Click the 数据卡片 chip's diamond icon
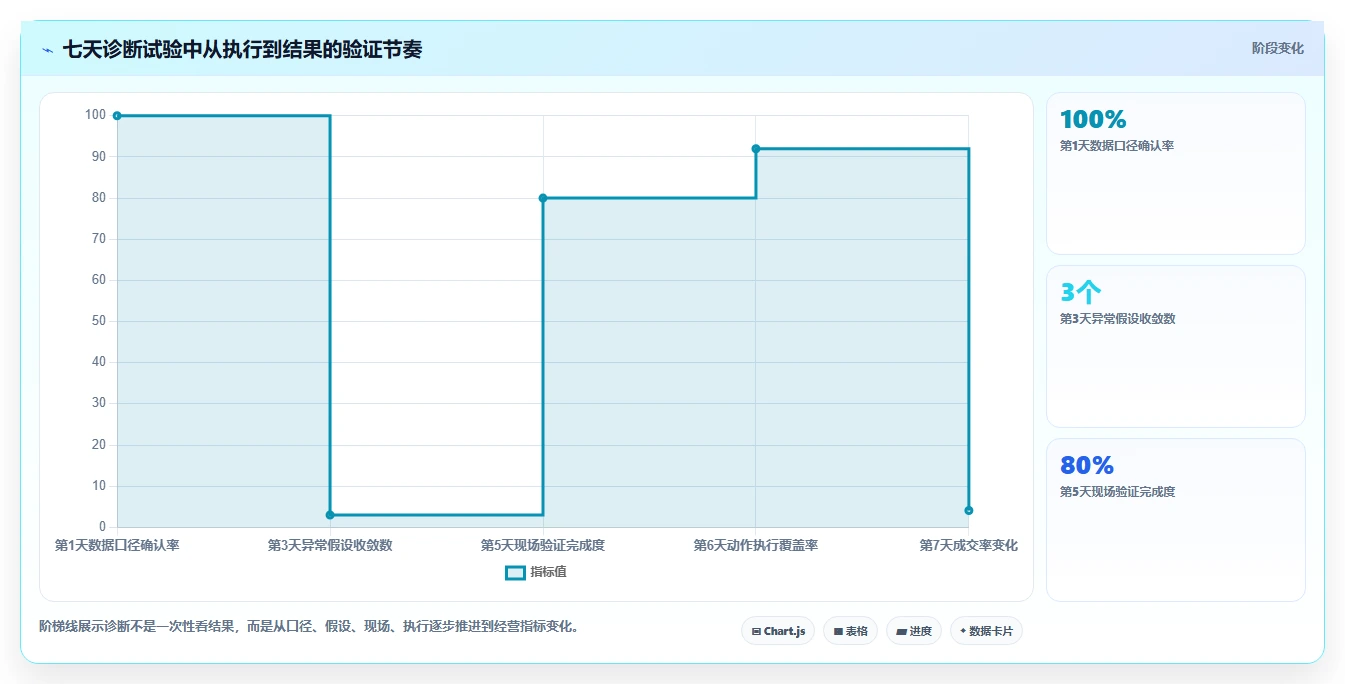1345x684 pixels. point(963,631)
